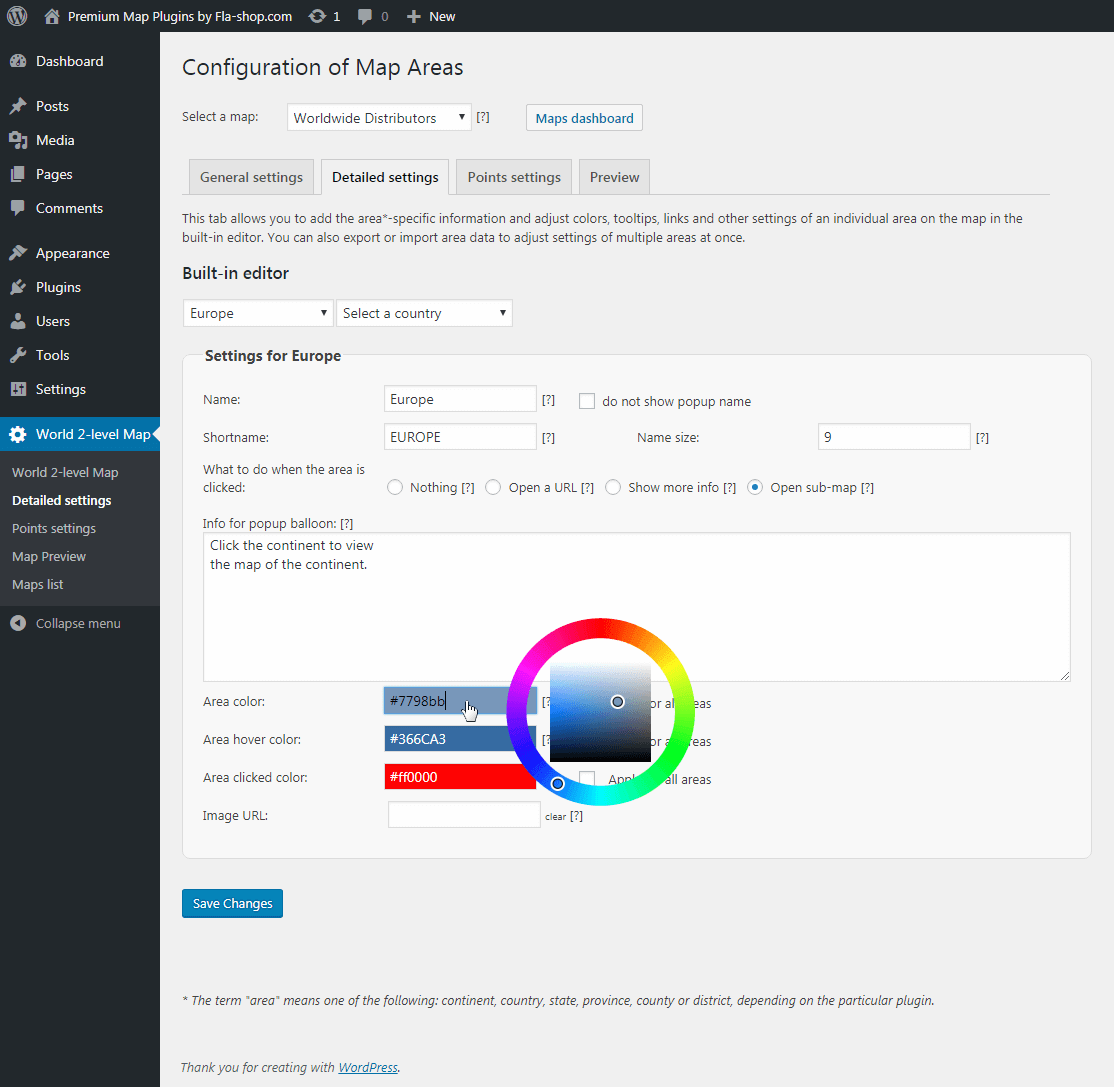Click help marker next to Open sub-map
The image size is (1114, 1087).
tap(867, 487)
